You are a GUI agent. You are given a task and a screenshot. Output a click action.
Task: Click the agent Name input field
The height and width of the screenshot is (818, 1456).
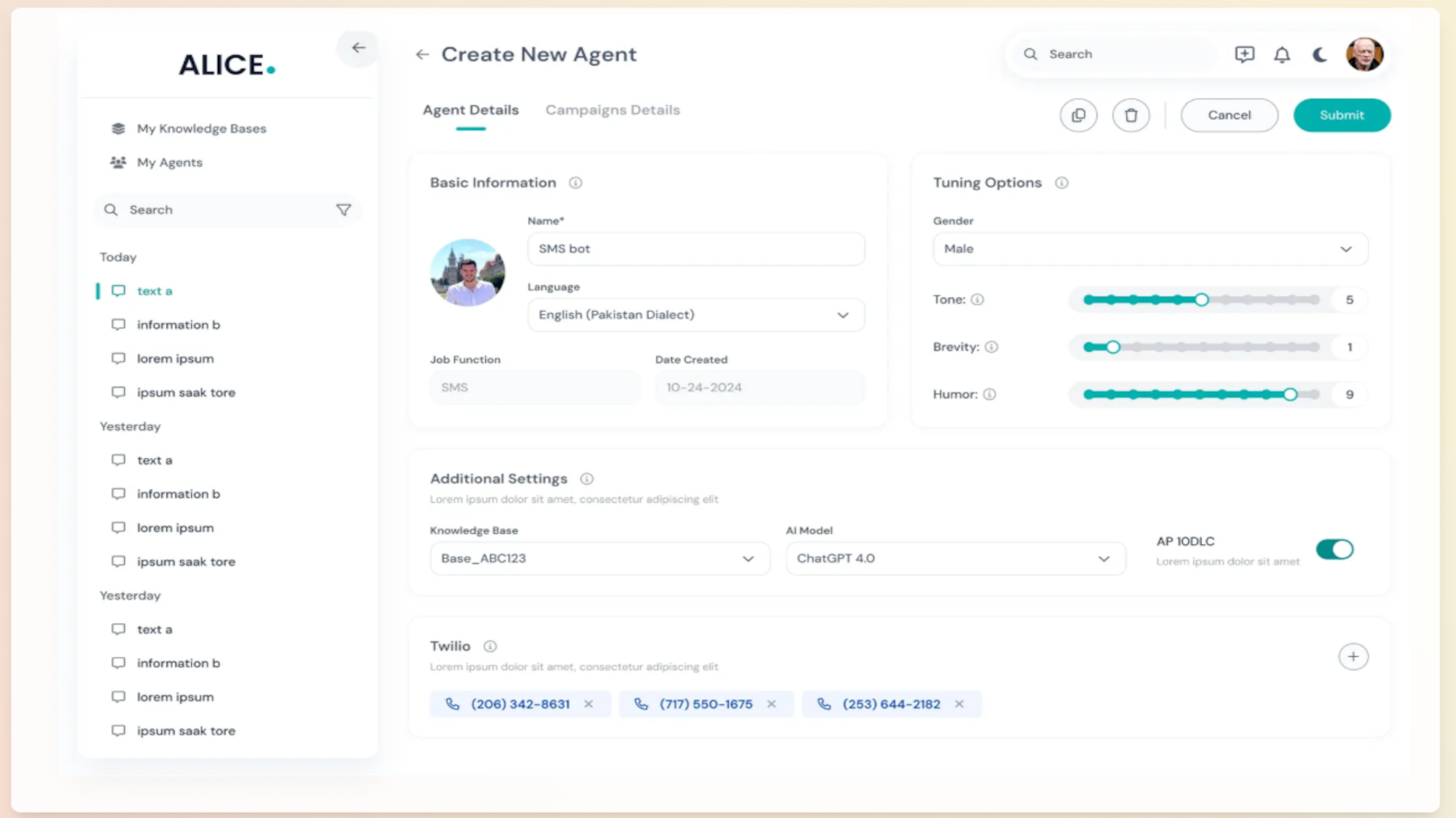[x=695, y=249]
